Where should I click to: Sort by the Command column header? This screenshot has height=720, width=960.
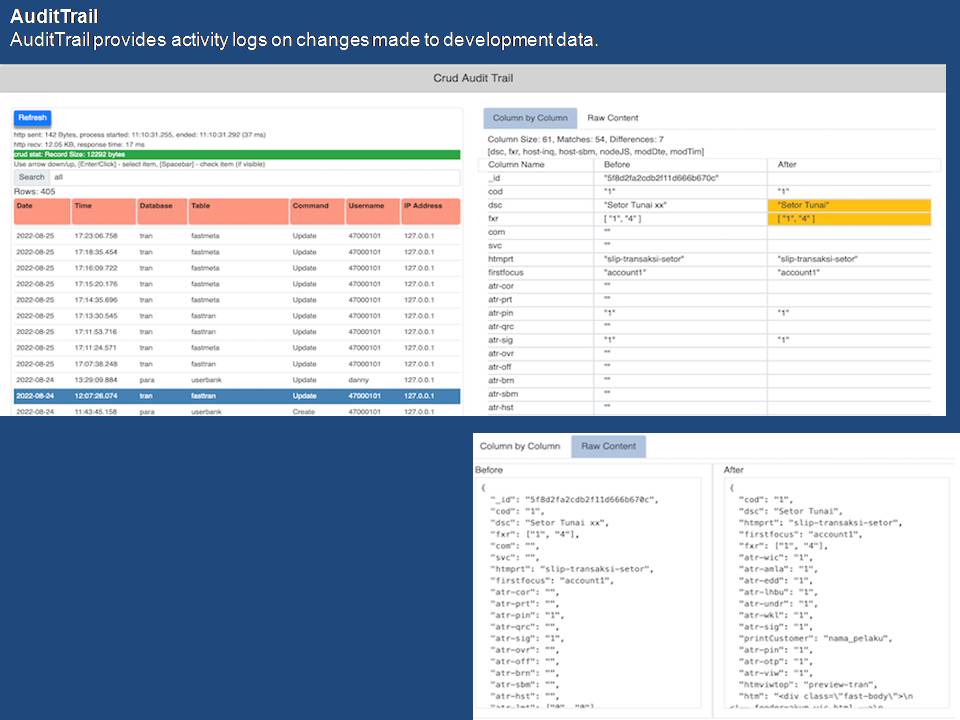(315, 211)
